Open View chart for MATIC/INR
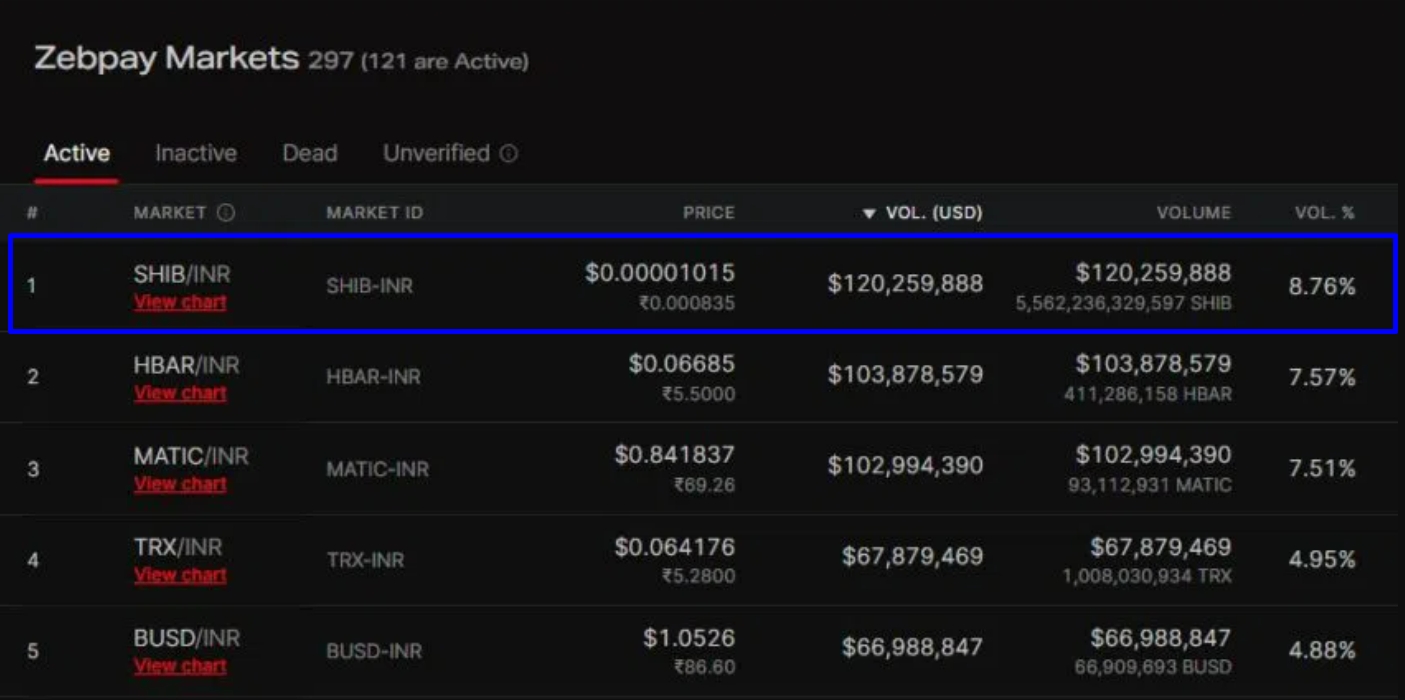This screenshot has height=700, width=1405. (181, 483)
